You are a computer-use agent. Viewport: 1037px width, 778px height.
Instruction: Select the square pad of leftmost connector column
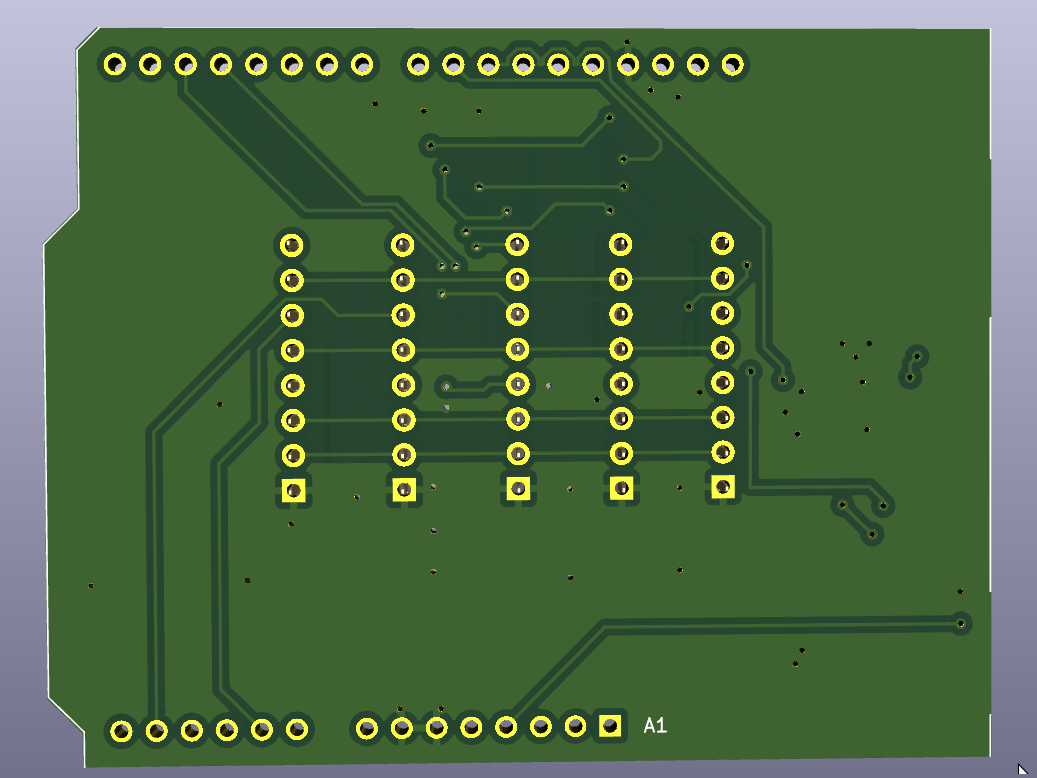(x=293, y=490)
